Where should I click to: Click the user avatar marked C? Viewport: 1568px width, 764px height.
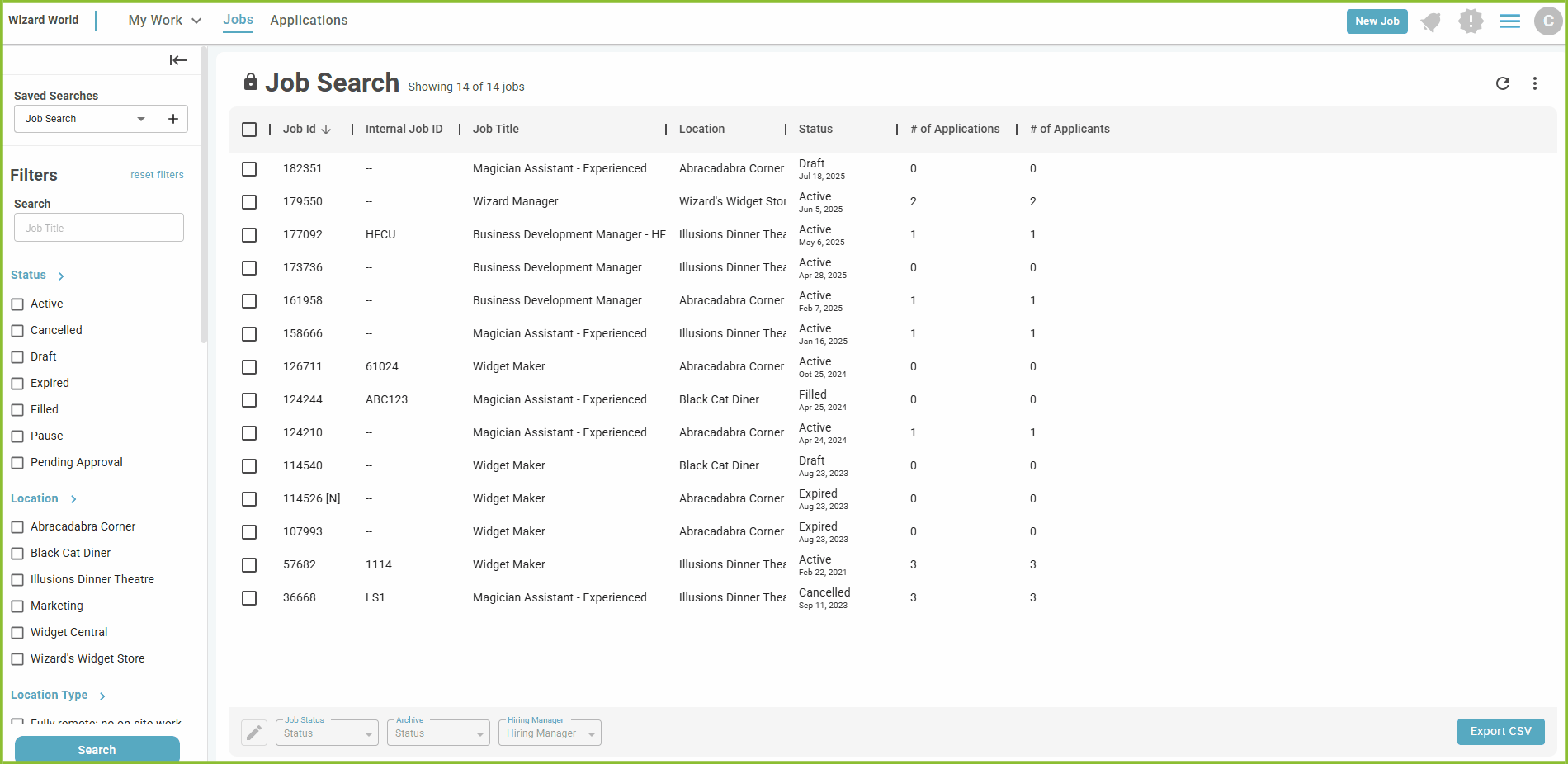click(x=1547, y=21)
